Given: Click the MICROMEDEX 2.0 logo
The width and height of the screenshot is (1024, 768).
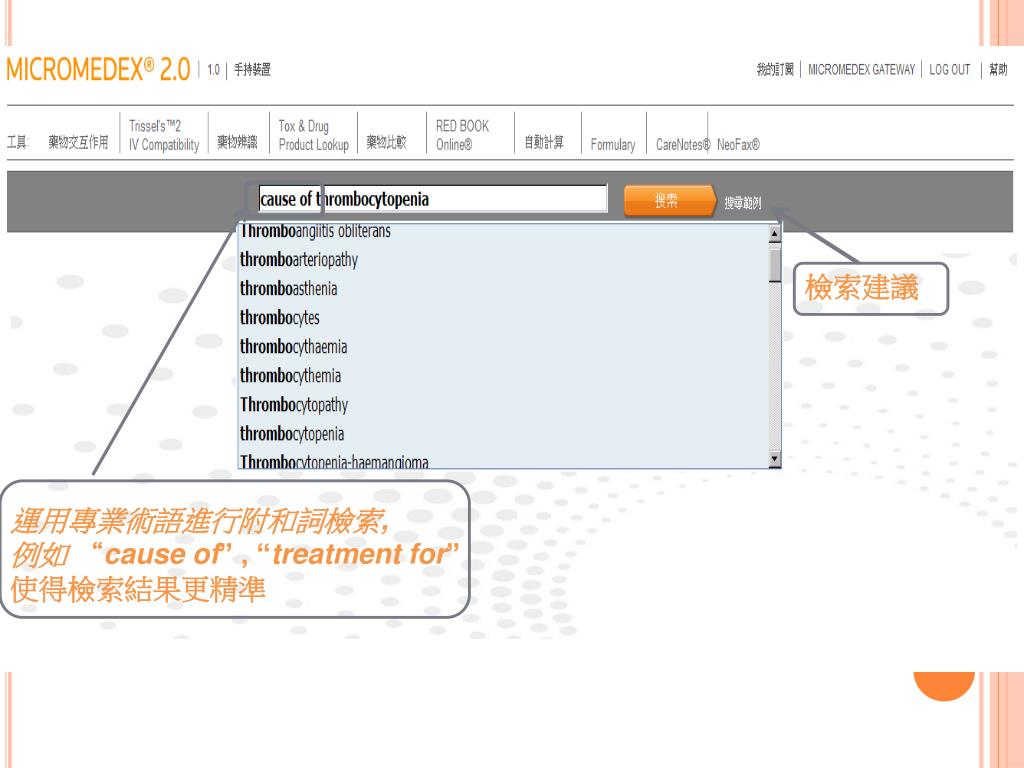Looking at the screenshot, I should tap(98, 69).
